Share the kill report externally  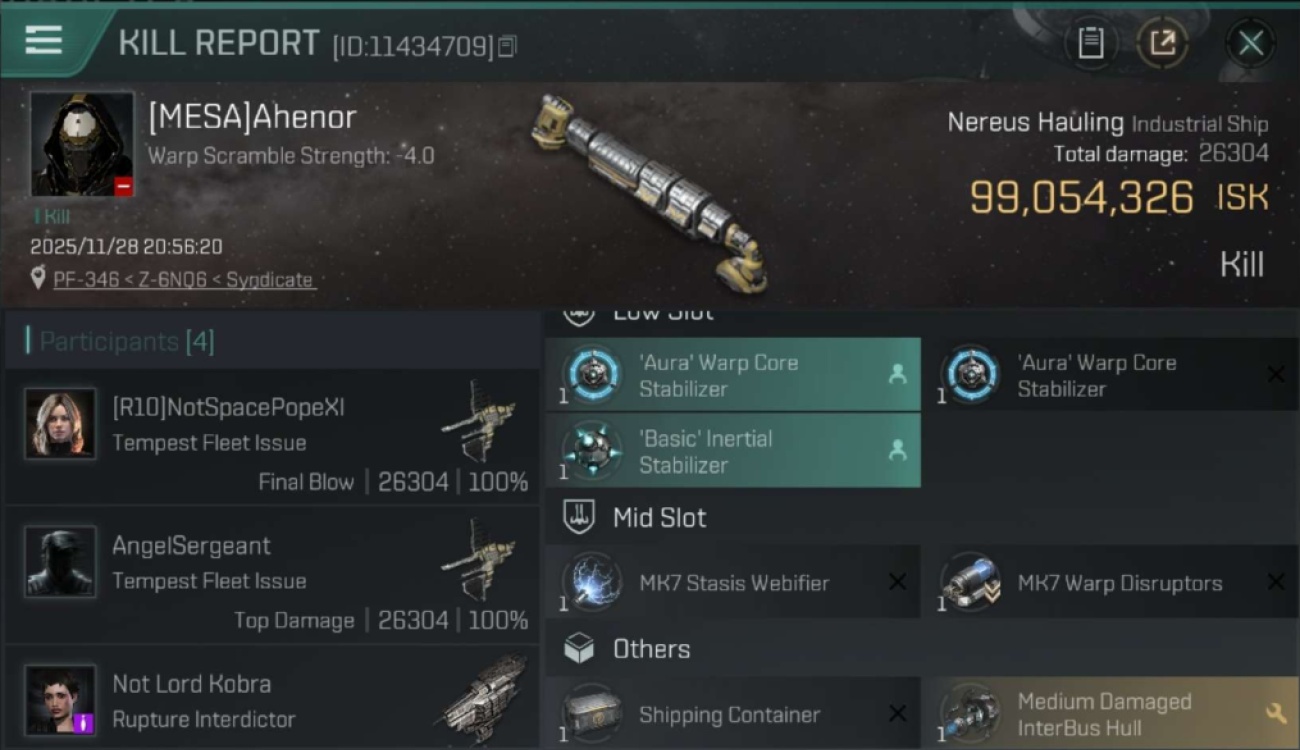1162,43
